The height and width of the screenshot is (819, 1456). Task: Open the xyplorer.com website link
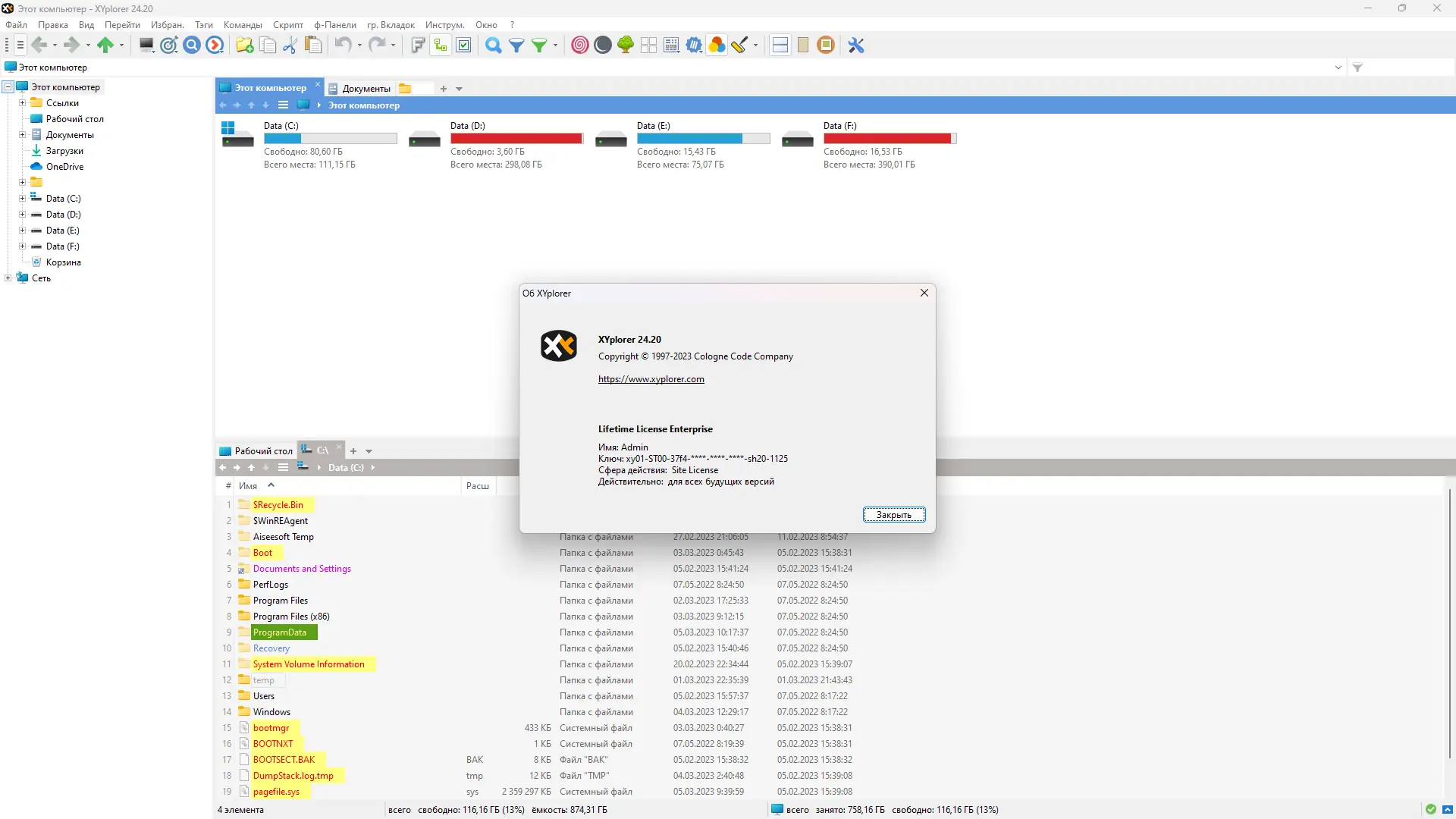click(651, 379)
